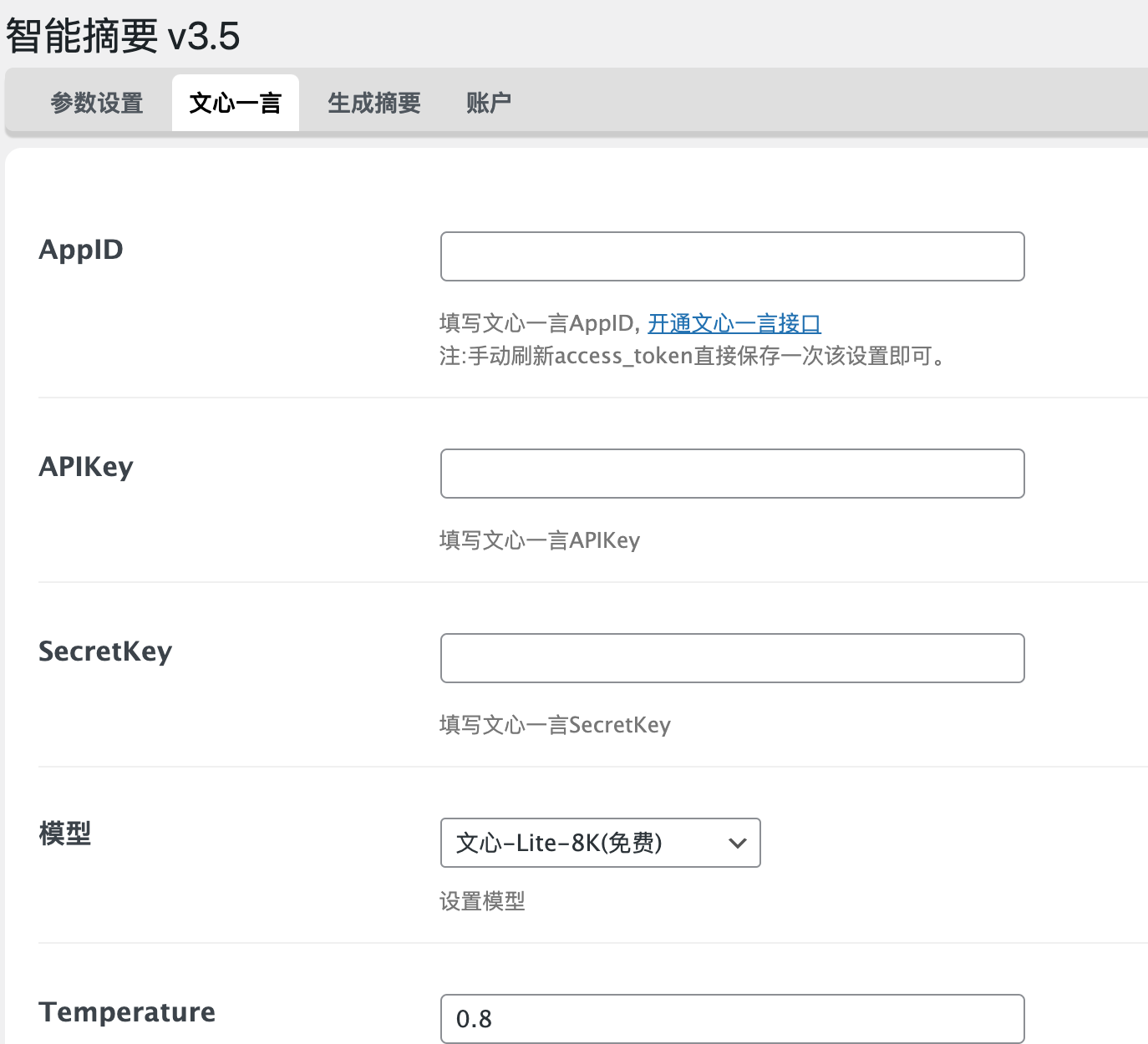This screenshot has width=1148, height=1044.
Task: Click the 设置模型 helper text
Action: (x=483, y=901)
